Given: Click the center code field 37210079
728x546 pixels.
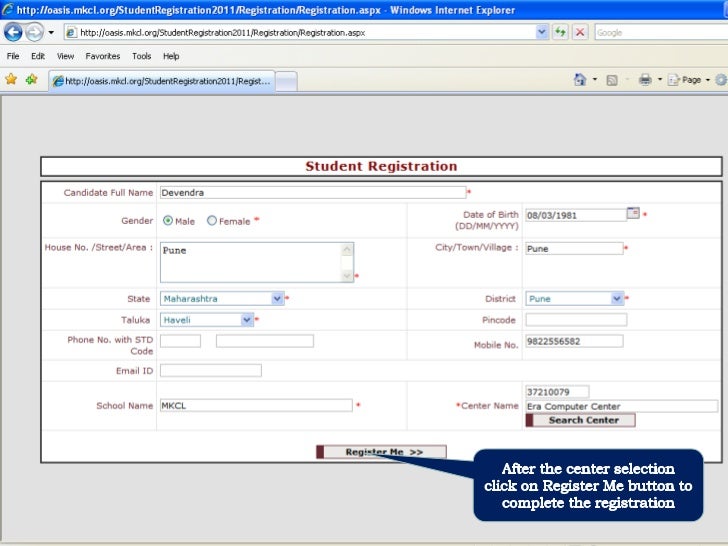Looking at the screenshot, I should pyautogui.click(x=557, y=392).
